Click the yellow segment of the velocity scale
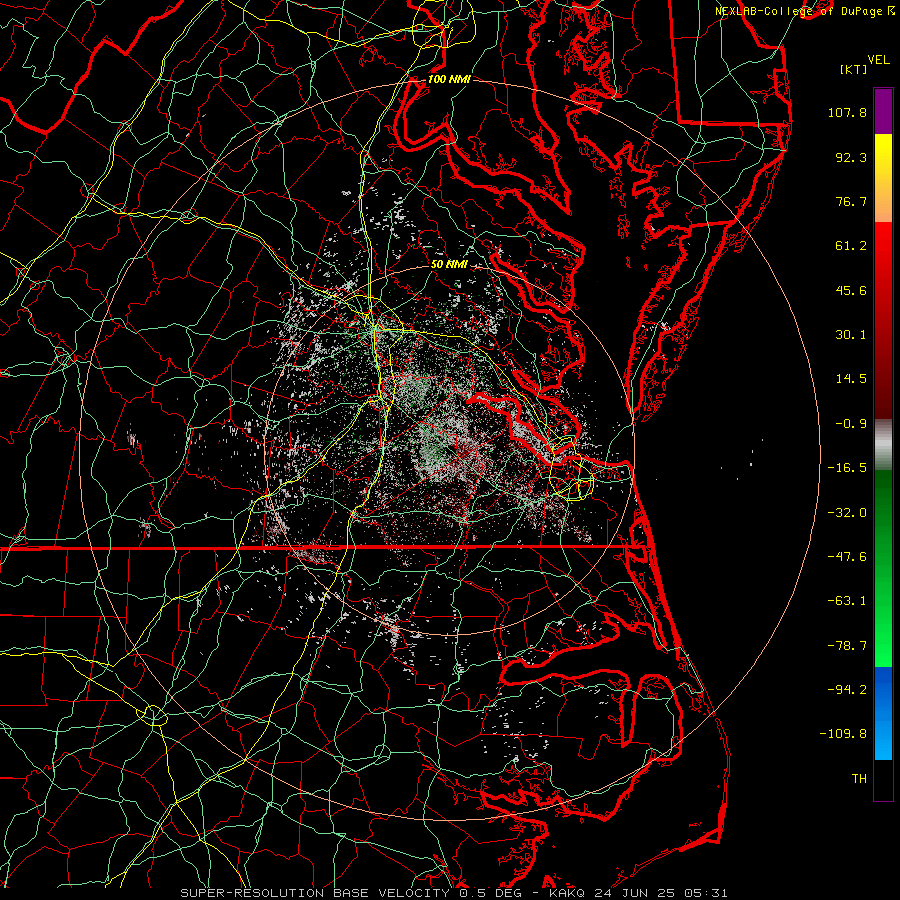This screenshot has width=900, height=900. (x=883, y=156)
